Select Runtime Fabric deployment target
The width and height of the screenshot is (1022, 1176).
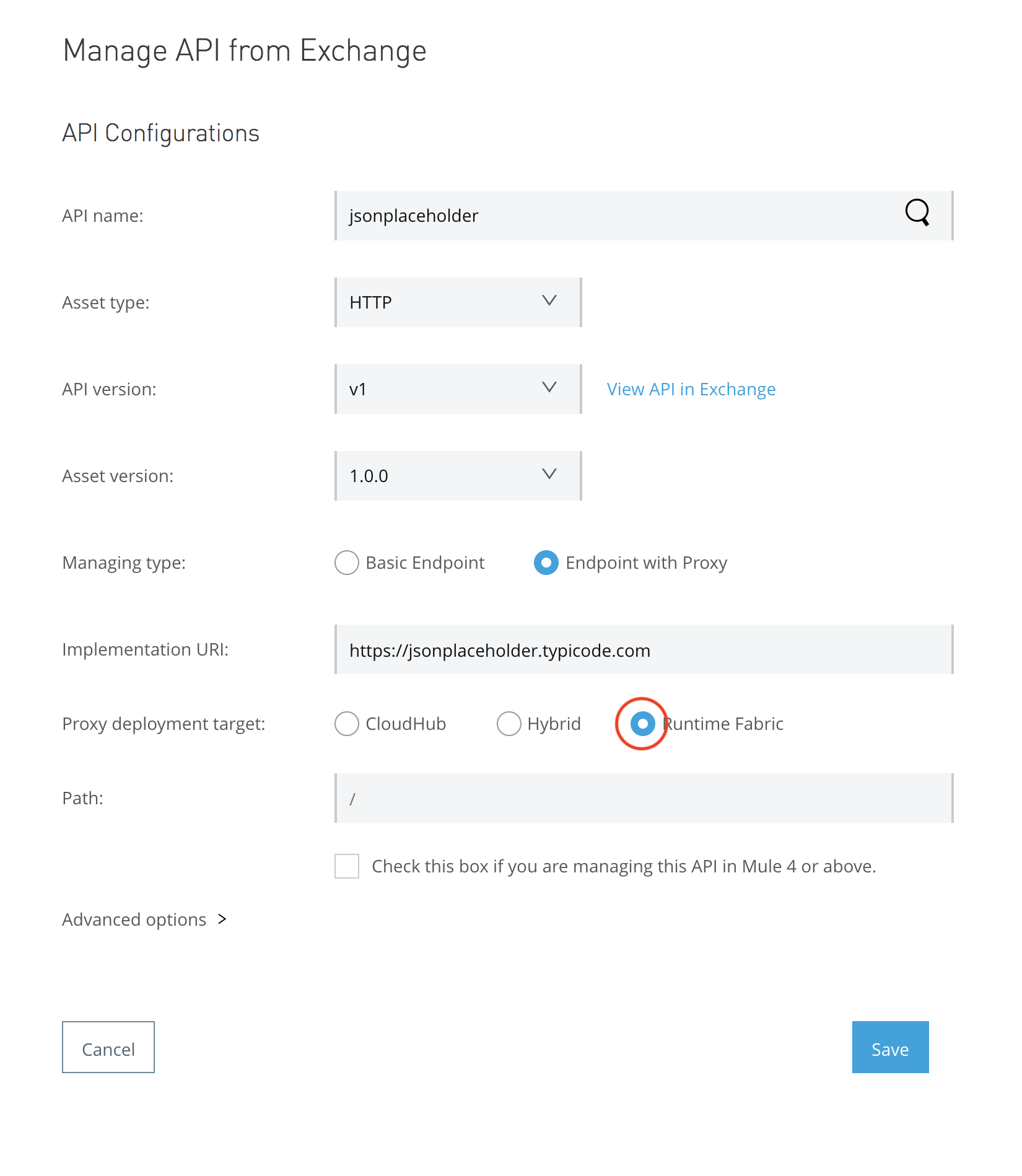pos(643,724)
